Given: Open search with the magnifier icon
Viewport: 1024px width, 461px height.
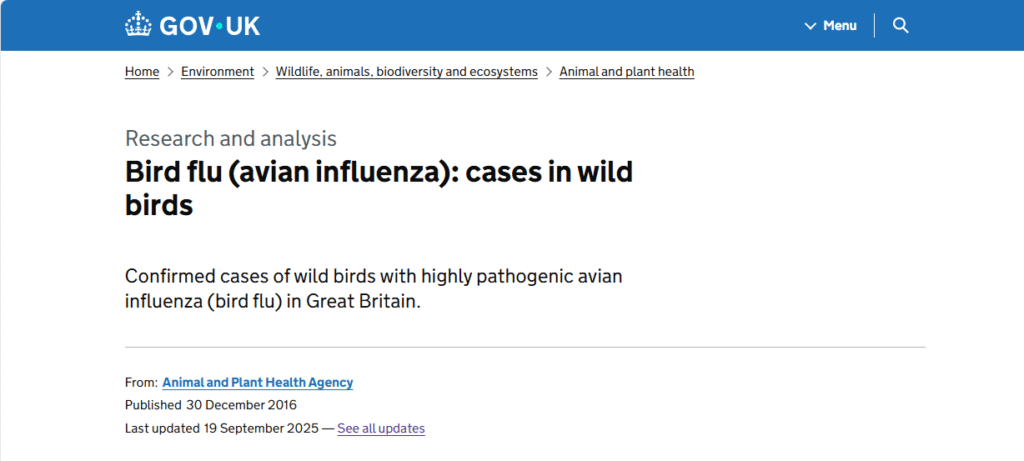Looking at the screenshot, I should pos(900,25).
